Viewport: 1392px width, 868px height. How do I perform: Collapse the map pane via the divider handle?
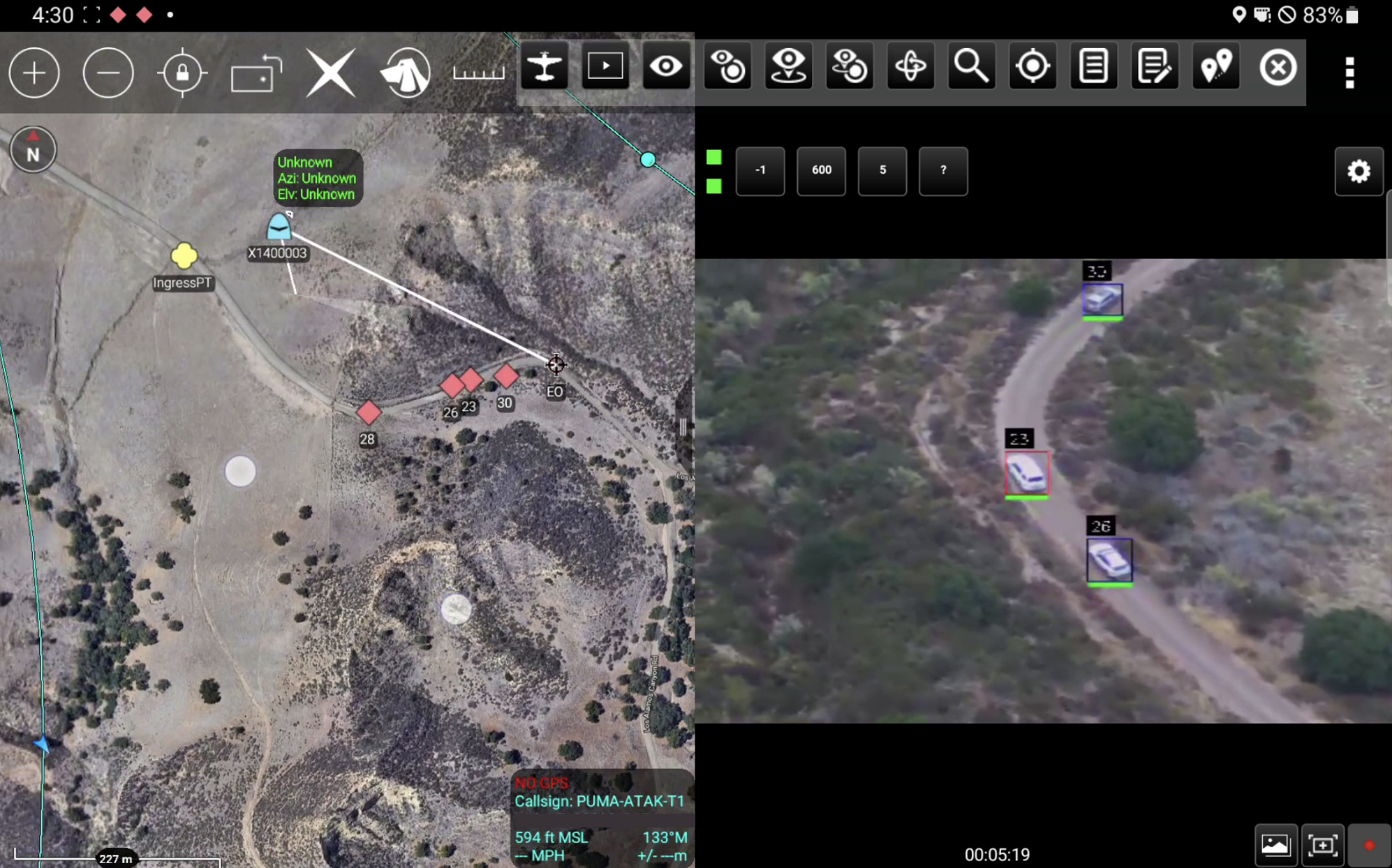683,426
